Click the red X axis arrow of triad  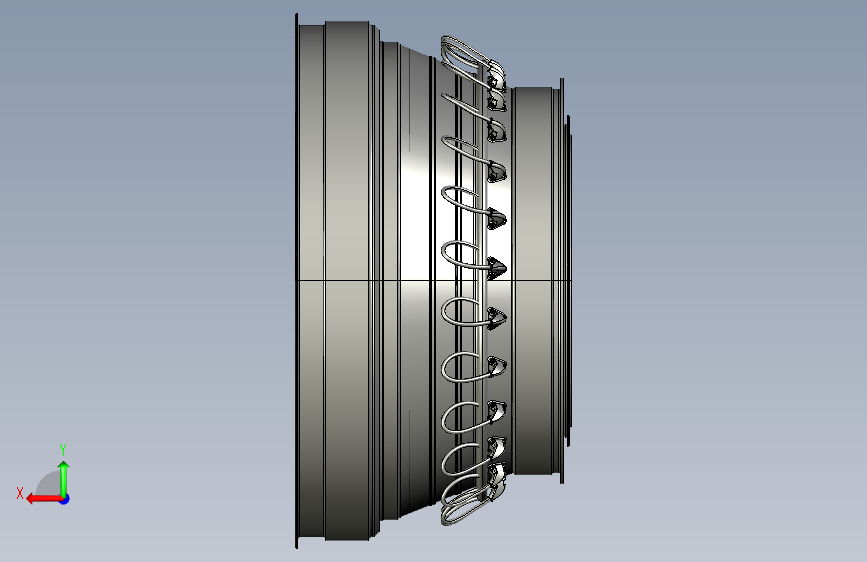(44, 499)
